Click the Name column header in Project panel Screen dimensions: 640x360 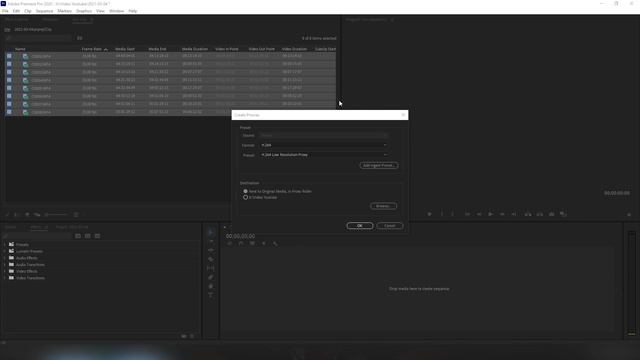[x=20, y=49]
